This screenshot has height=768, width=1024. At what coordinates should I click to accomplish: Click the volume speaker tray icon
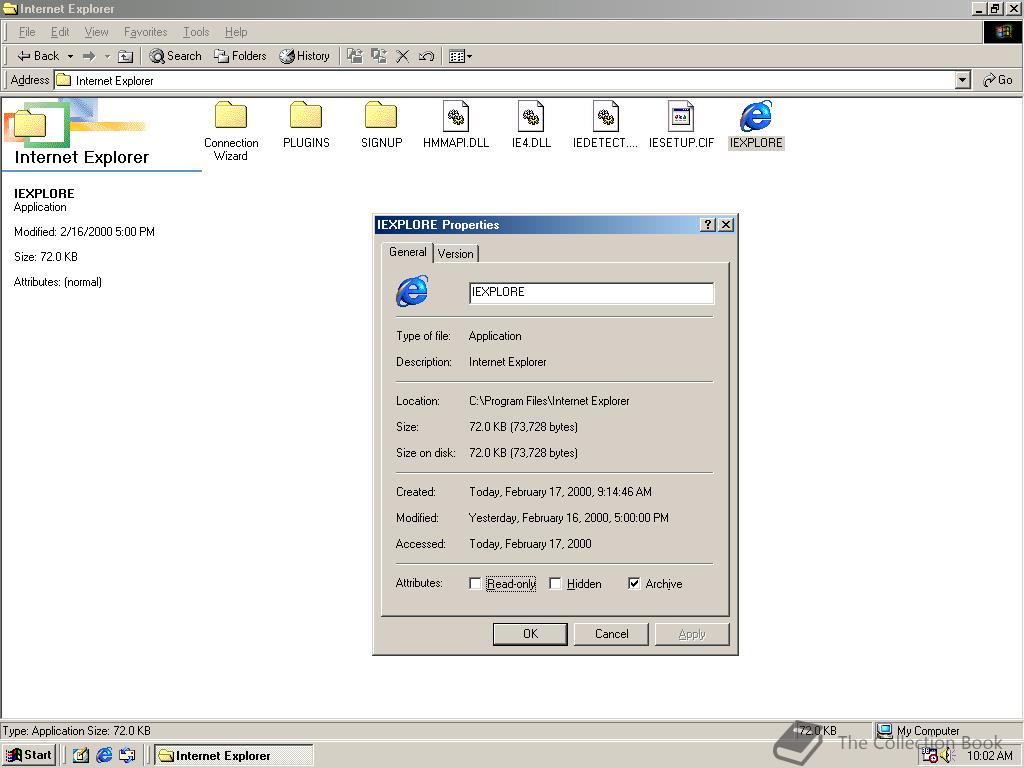pyautogui.click(x=948, y=756)
